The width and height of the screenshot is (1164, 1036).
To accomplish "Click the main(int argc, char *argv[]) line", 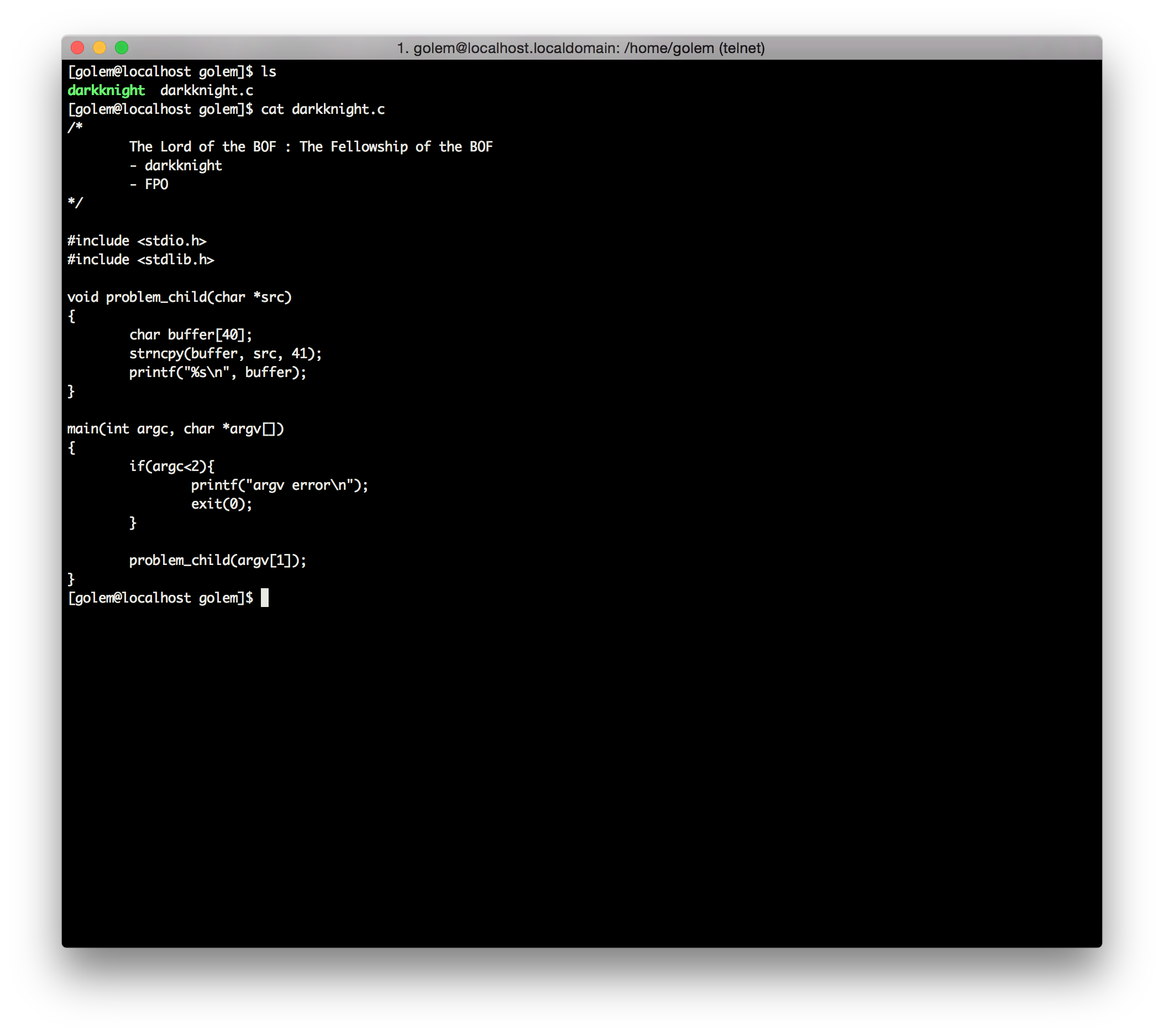I will click(x=175, y=429).
